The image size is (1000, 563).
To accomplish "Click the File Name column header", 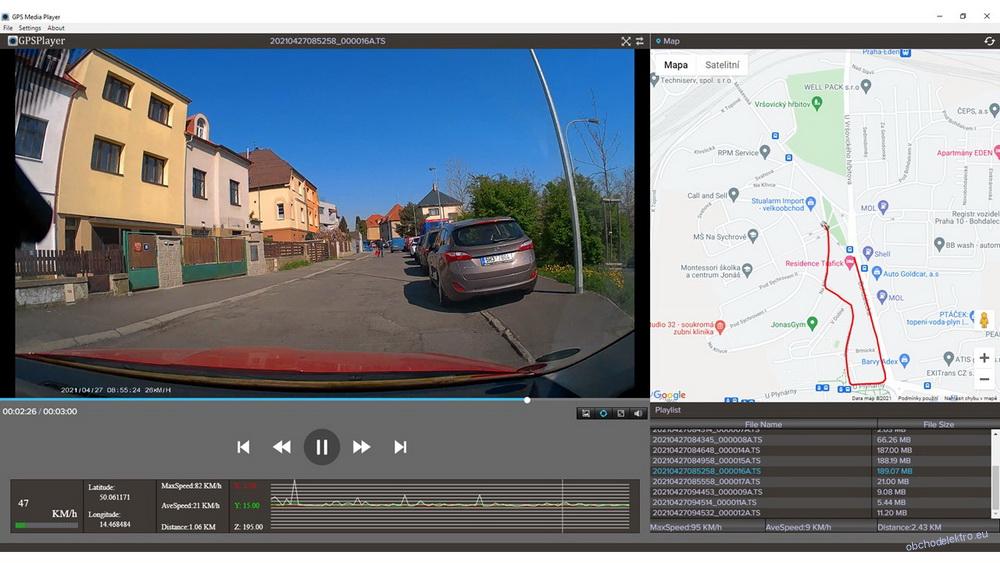I will 763,425.
